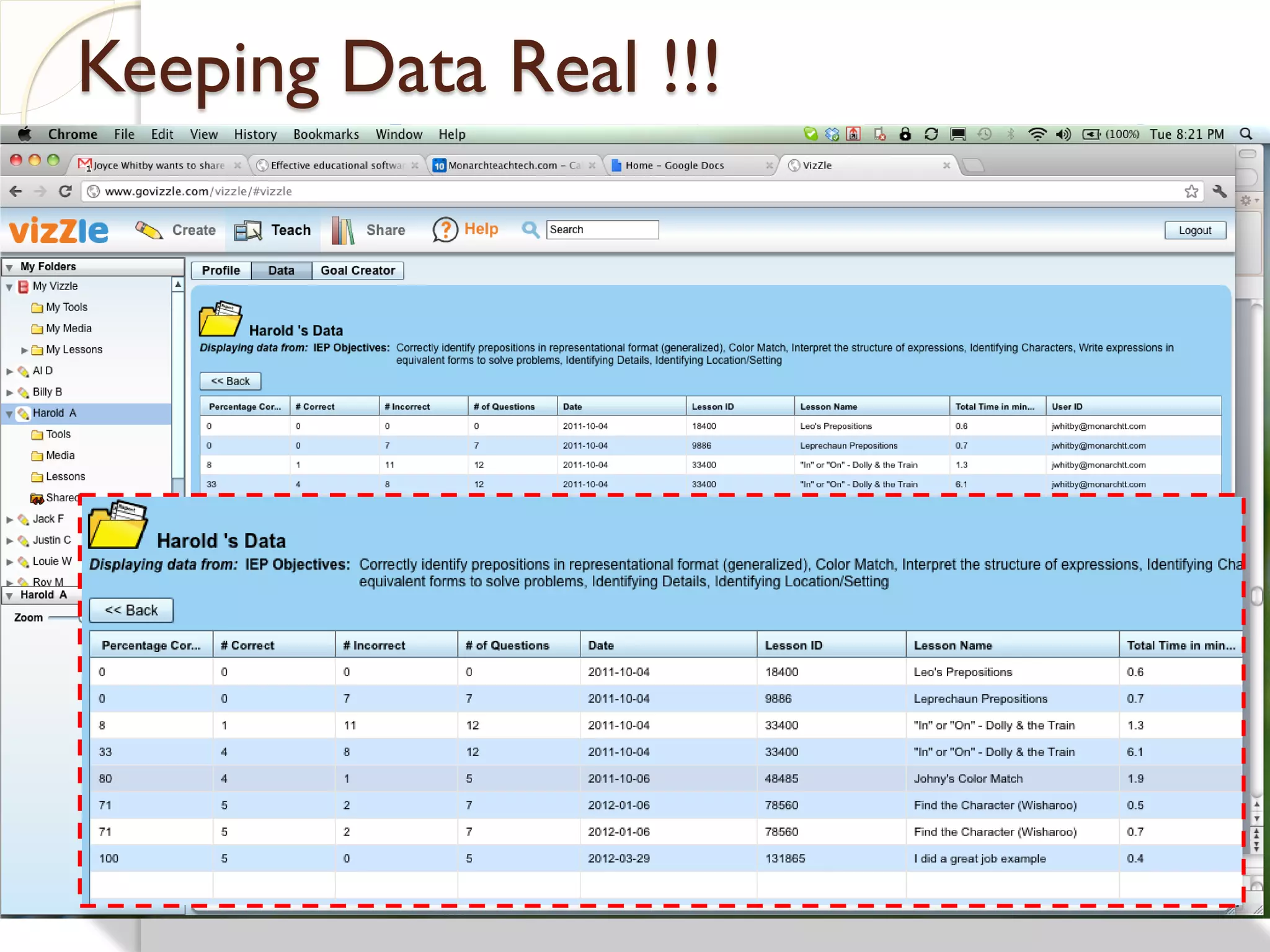Collapse the My Vizzle tree node
The width and height of the screenshot is (1270, 952).
(x=9, y=287)
